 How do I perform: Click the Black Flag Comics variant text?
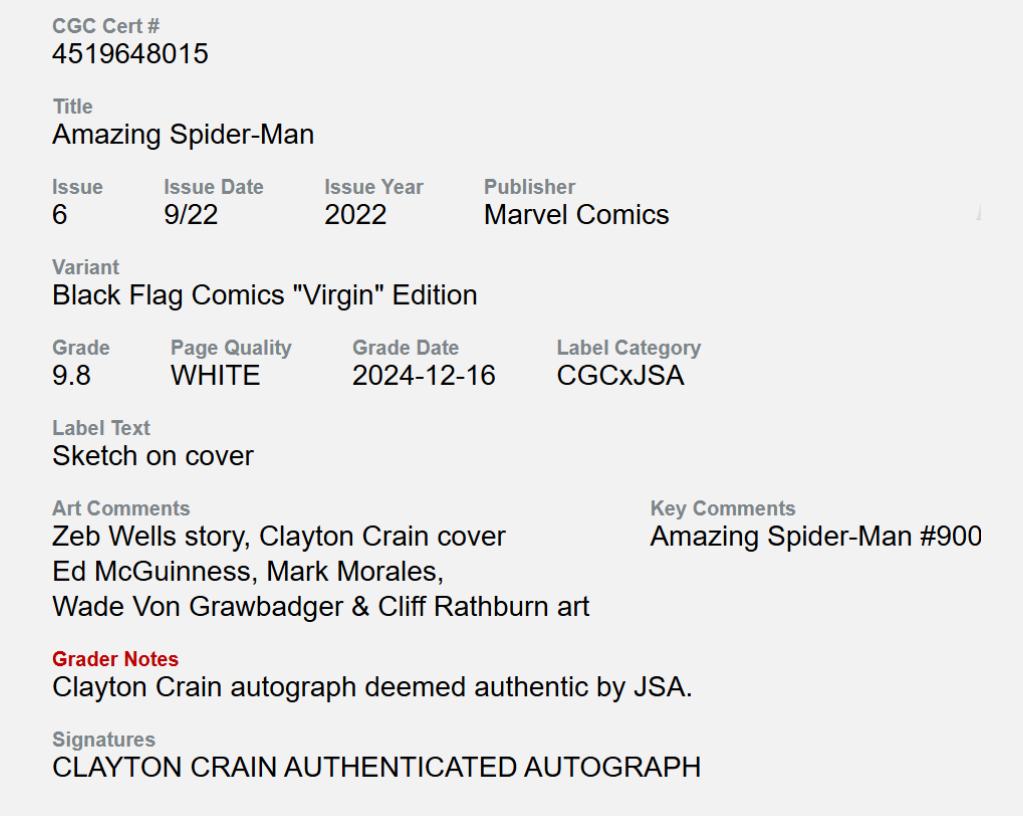pyautogui.click(x=264, y=296)
